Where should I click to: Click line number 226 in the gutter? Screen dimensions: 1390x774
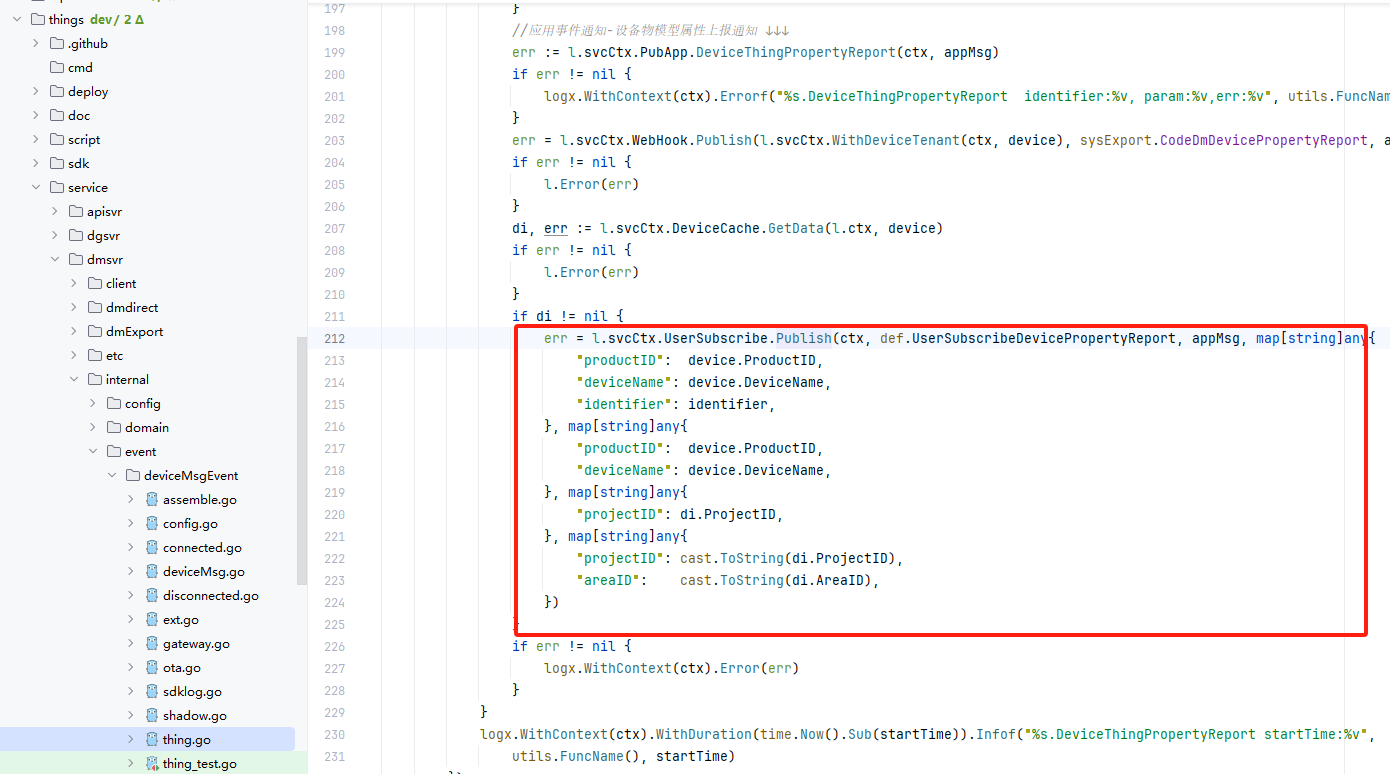click(x=333, y=646)
